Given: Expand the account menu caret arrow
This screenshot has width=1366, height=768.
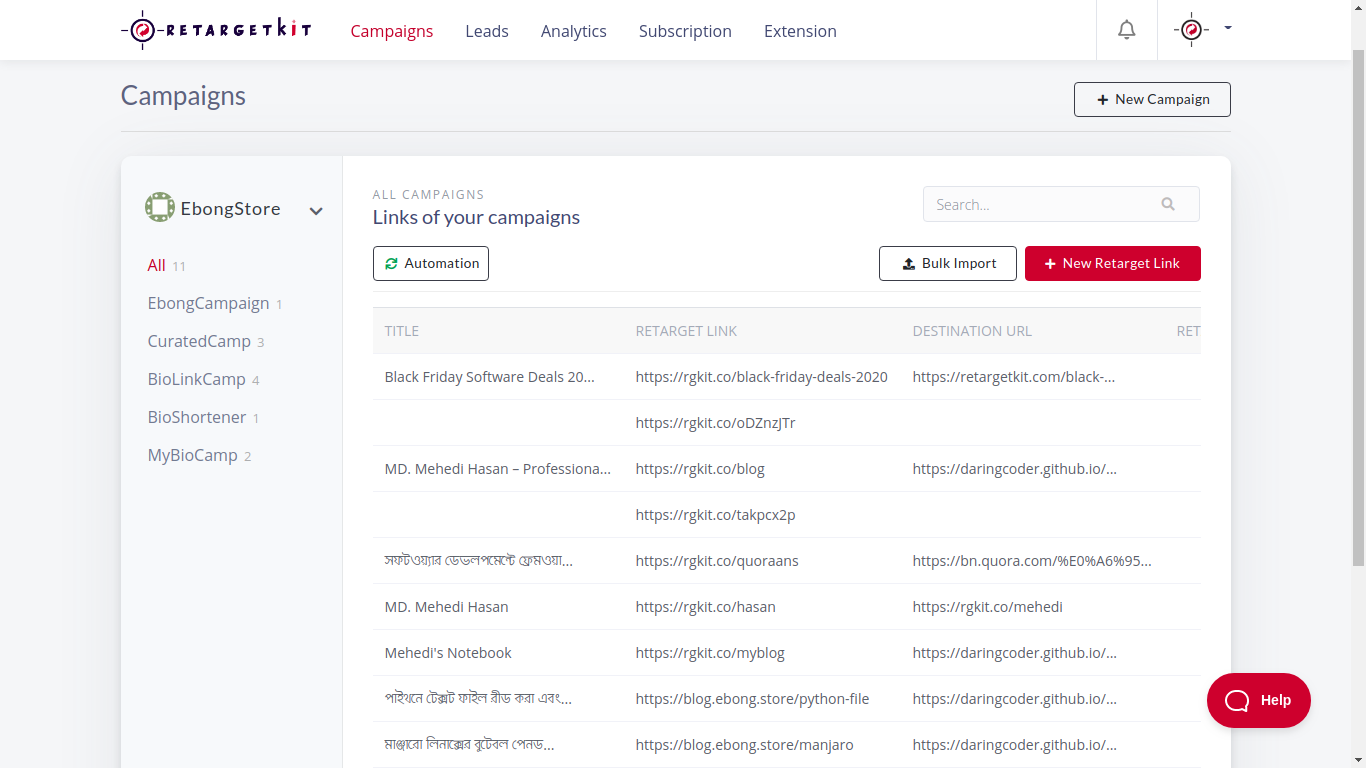Looking at the screenshot, I should [1228, 28].
